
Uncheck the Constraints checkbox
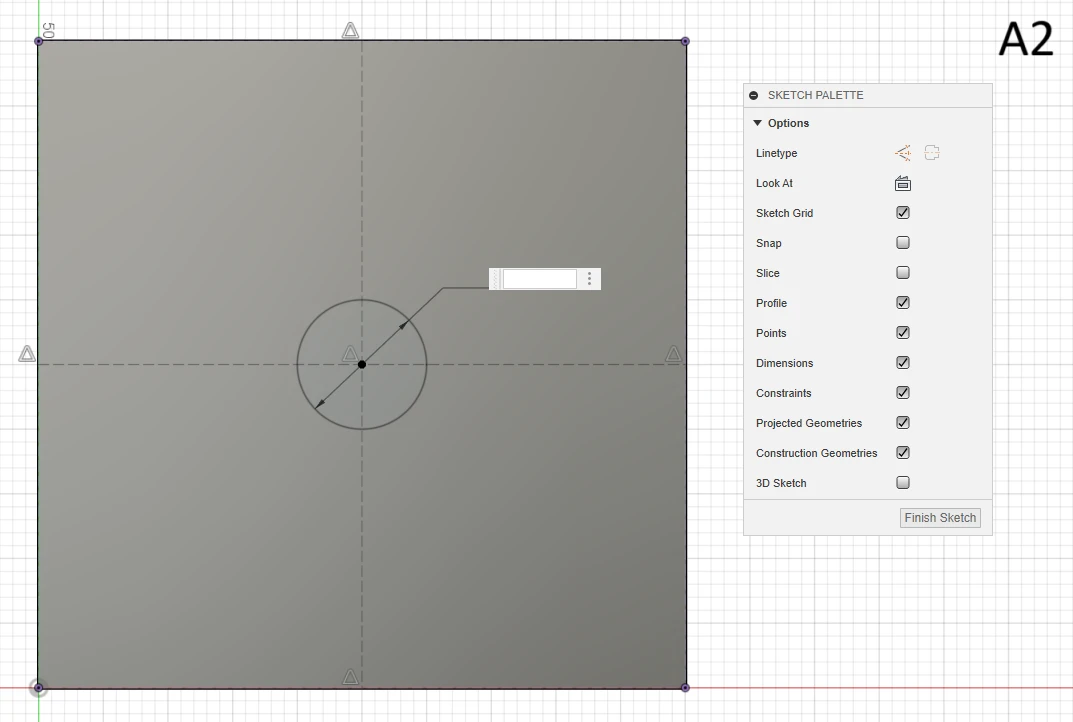click(x=903, y=393)
